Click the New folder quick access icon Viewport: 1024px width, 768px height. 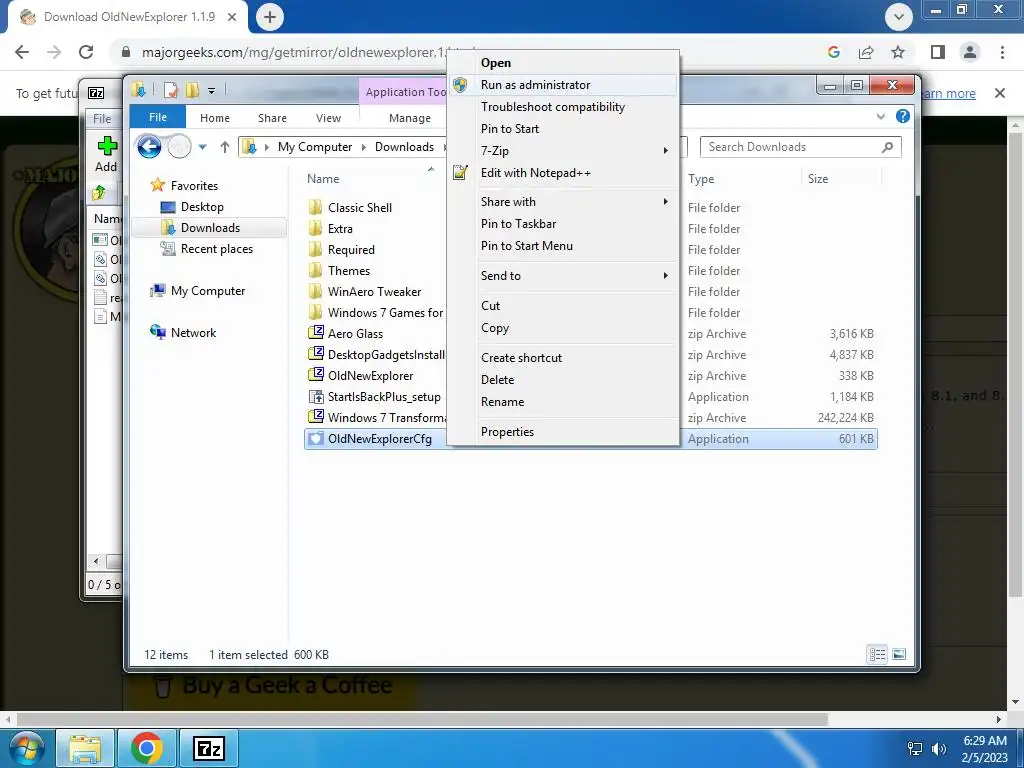[192, 90]
